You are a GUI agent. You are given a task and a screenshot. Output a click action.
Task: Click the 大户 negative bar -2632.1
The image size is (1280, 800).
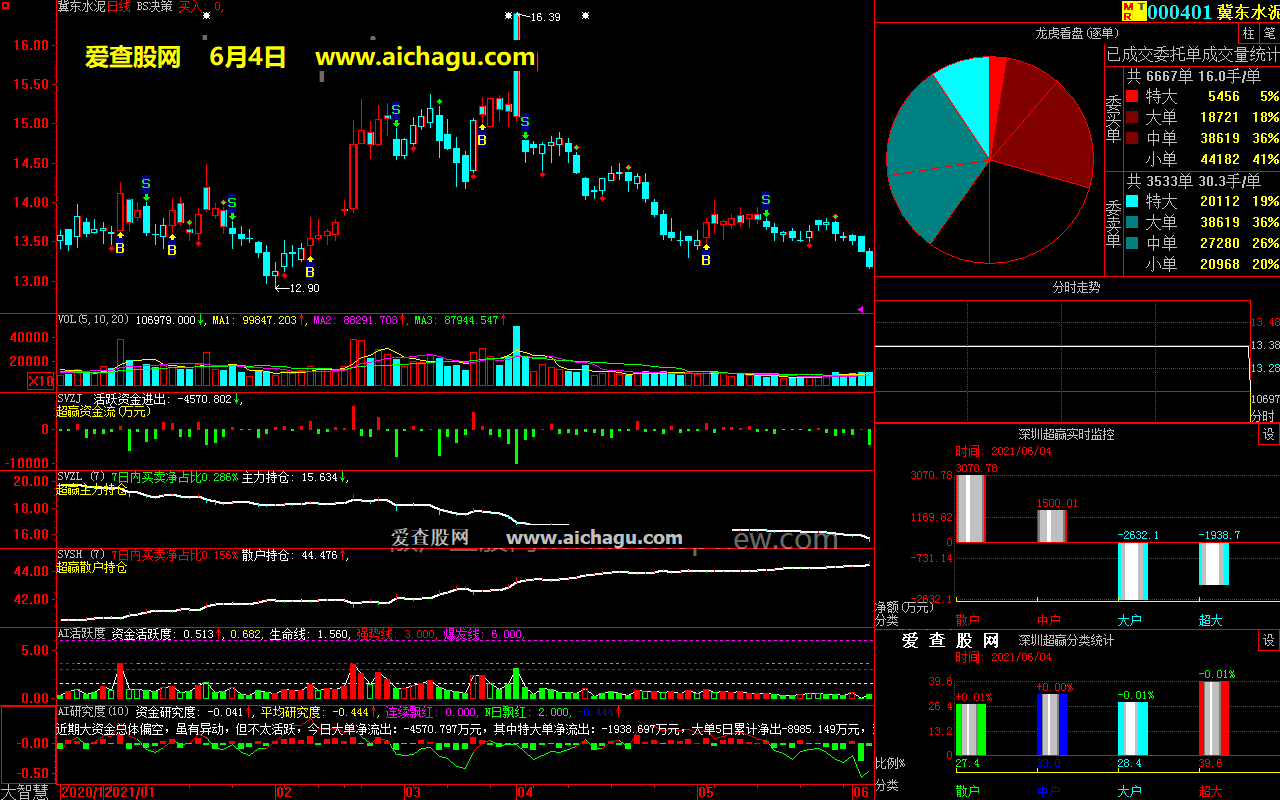(x=1132, y=571)
